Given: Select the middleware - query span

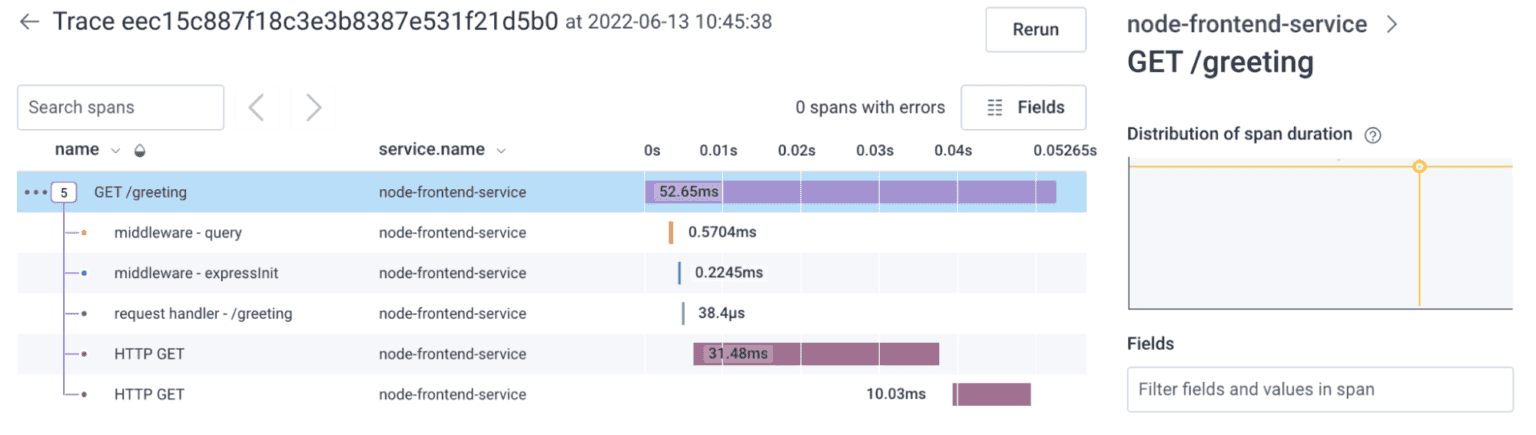Looking at the screenshot, I should coord(178,233).
